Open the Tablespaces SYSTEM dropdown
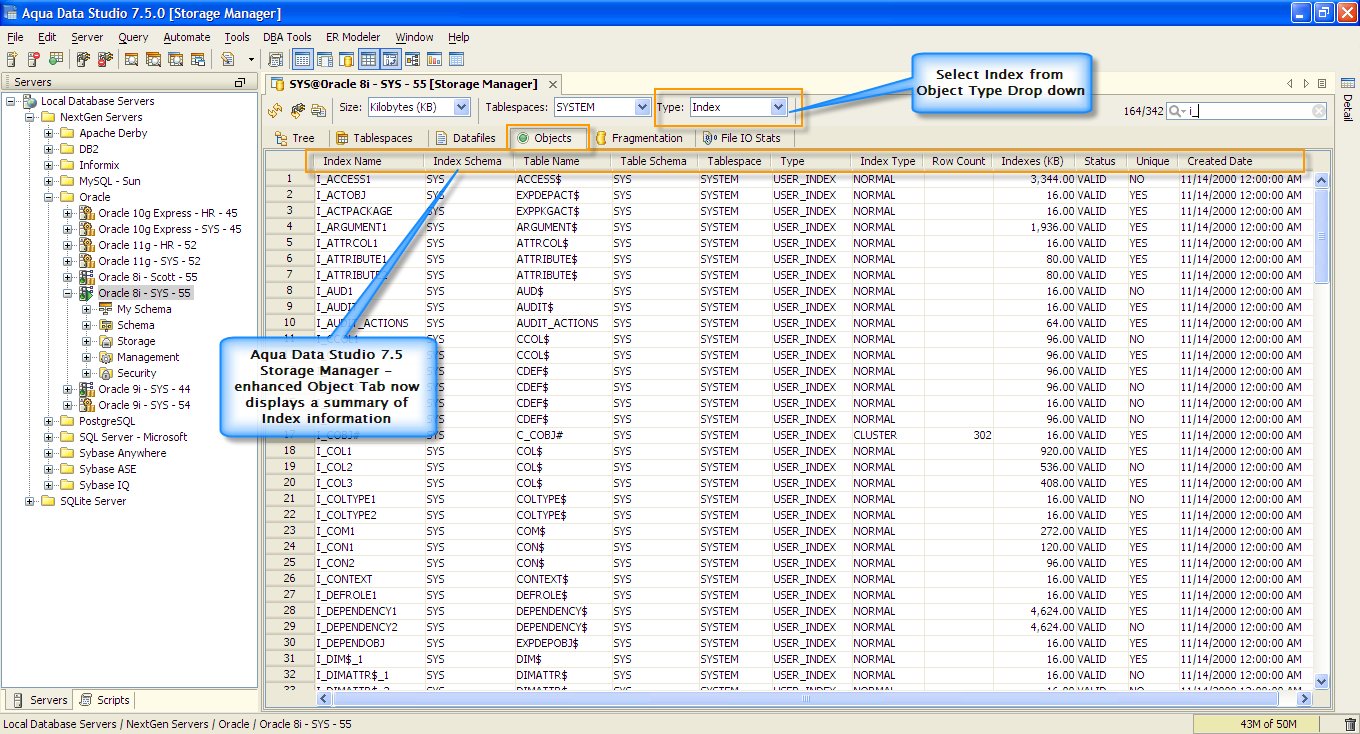This screenshot has height=734, width=1360. (x=642, y=107)
